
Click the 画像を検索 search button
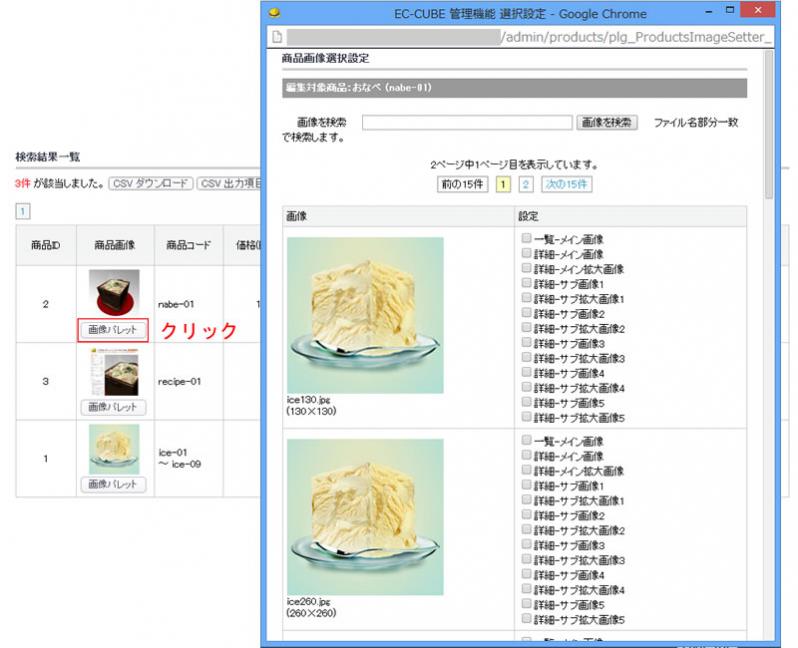coord(607,122)
